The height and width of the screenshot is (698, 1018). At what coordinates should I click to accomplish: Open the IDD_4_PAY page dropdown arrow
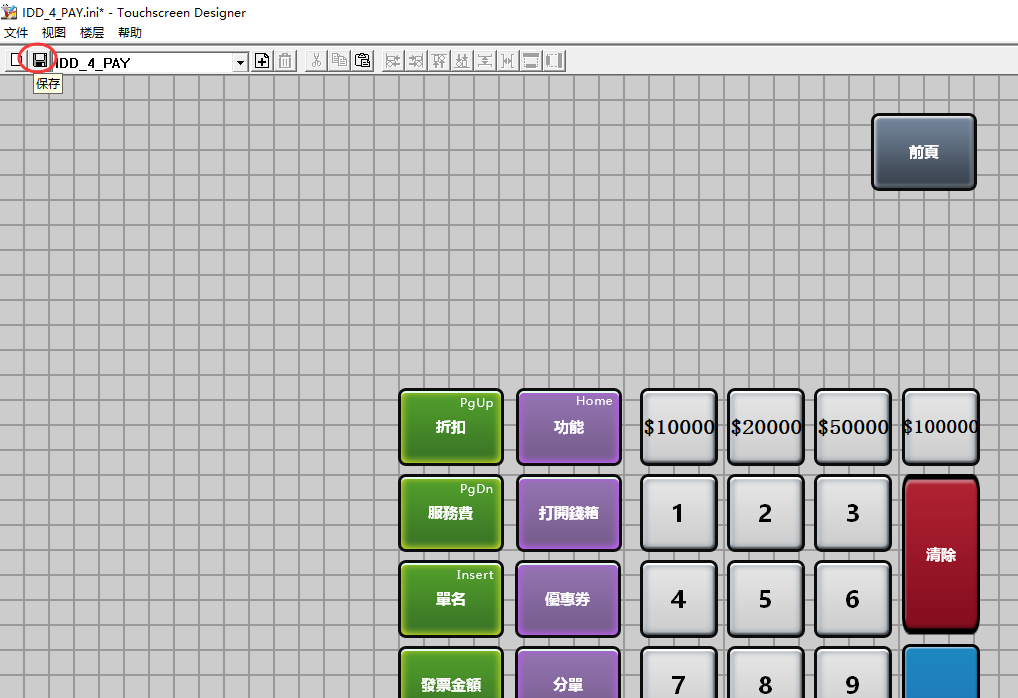[240, 62]
